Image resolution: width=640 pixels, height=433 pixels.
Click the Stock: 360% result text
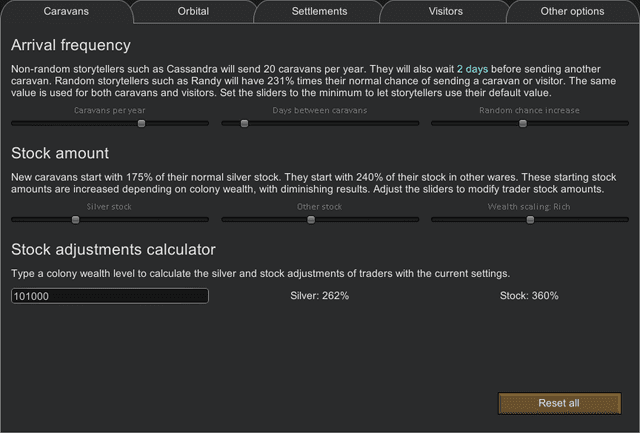coord(529,296)
